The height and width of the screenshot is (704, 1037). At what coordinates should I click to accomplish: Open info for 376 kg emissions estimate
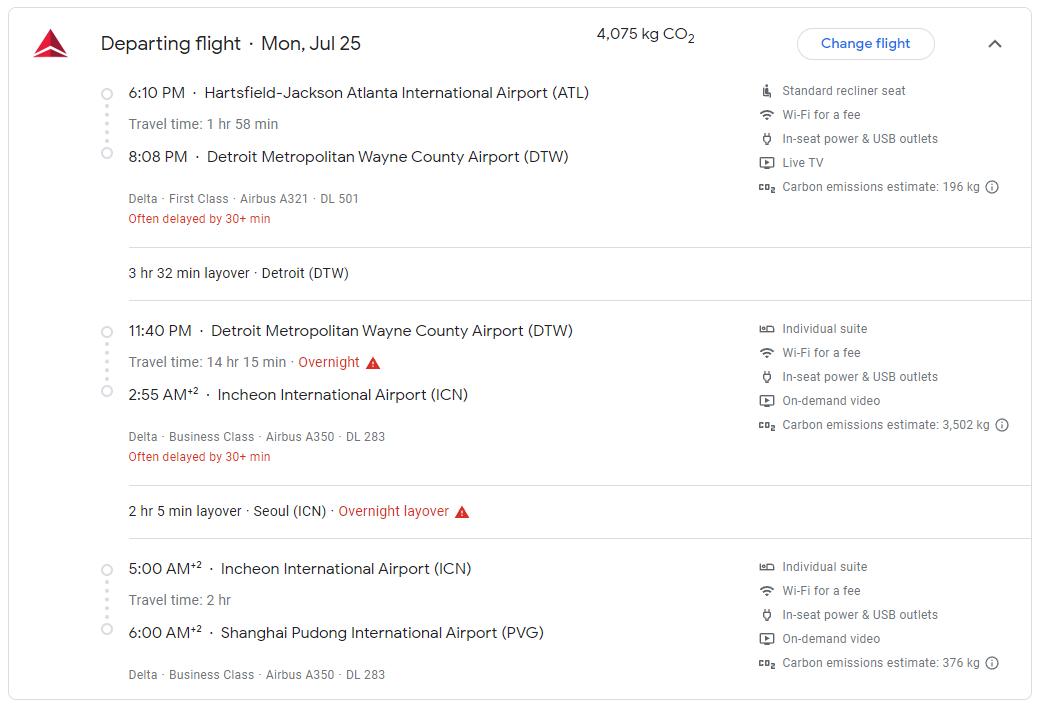(992, 663)
